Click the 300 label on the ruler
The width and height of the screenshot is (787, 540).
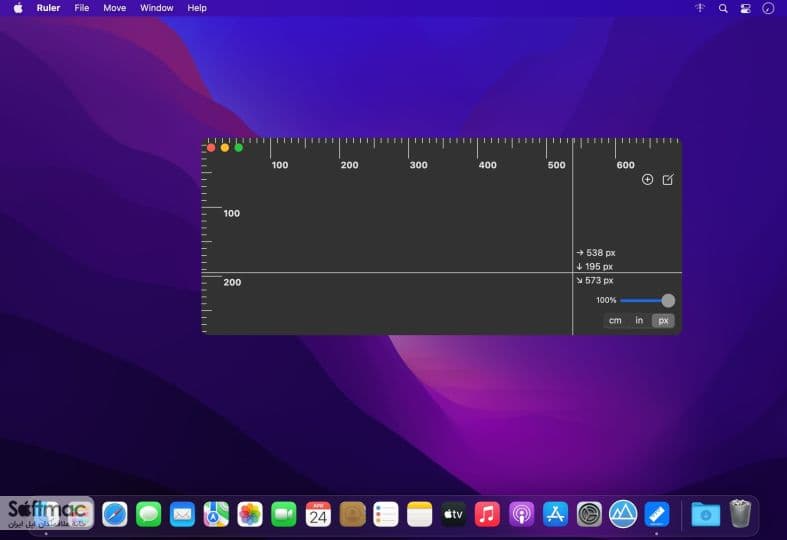click(418, 165)
